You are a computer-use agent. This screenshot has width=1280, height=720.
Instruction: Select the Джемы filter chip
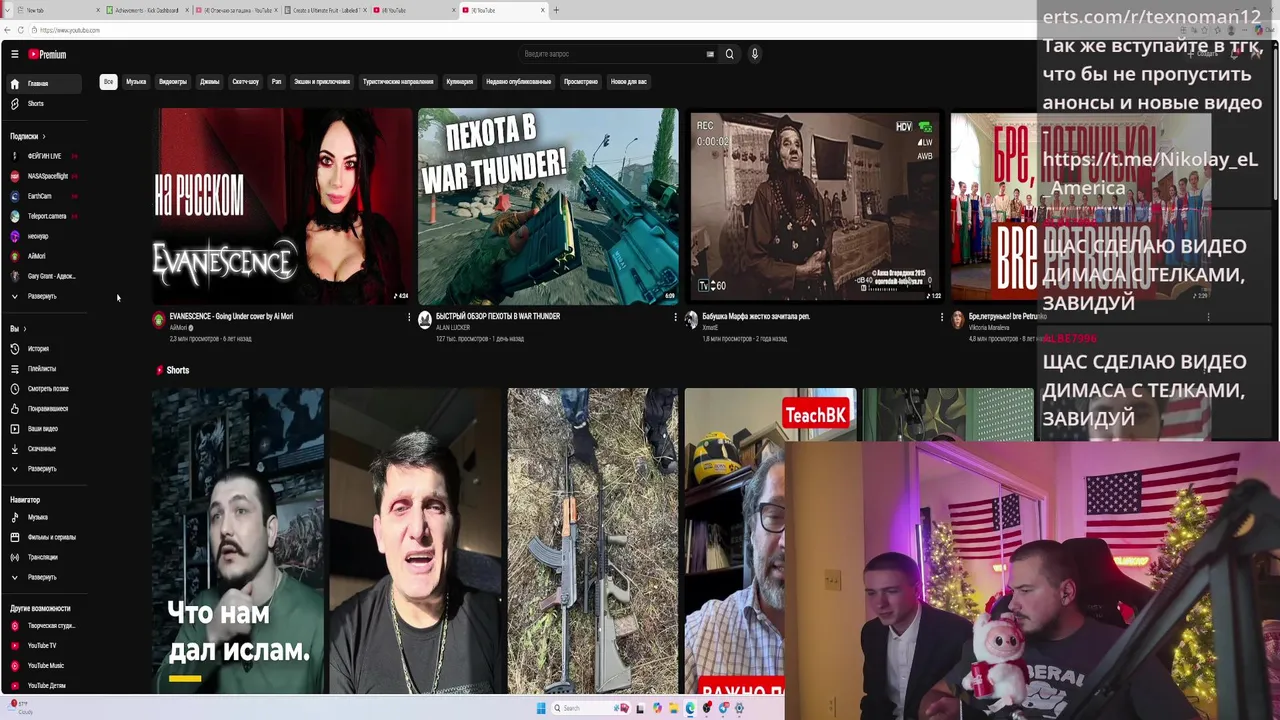pos(209,82)
